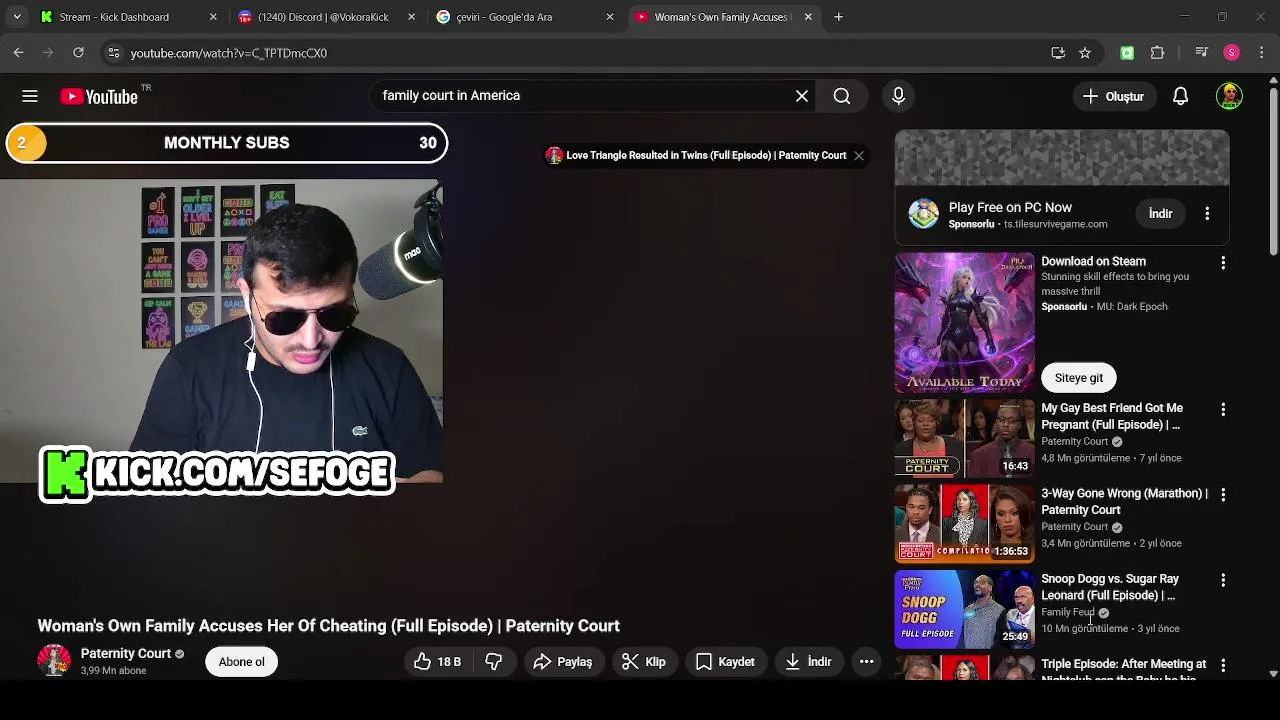1280x720 pixels.
Task: Open the YouTube account avatar menu
Action: [1229, 96]
